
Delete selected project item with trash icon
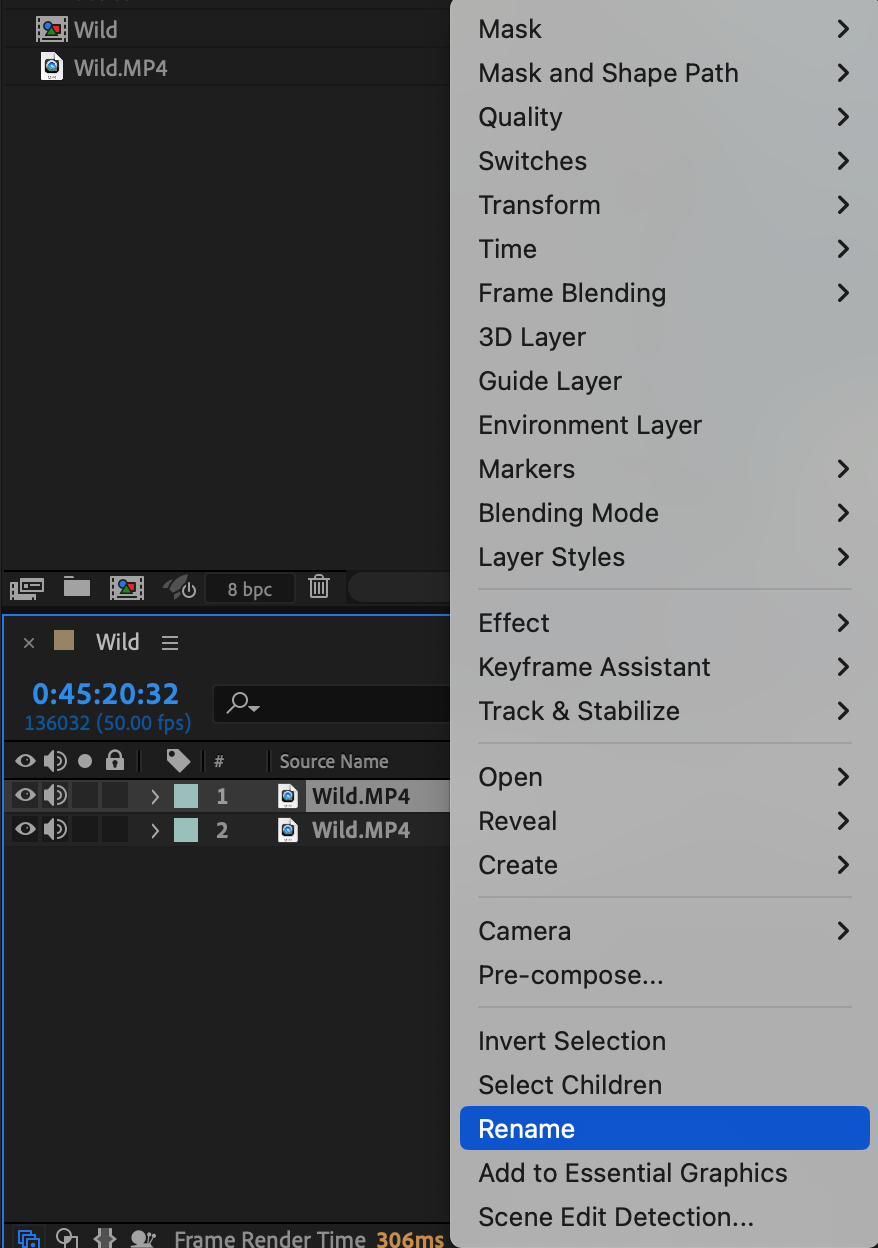point(319,587)
